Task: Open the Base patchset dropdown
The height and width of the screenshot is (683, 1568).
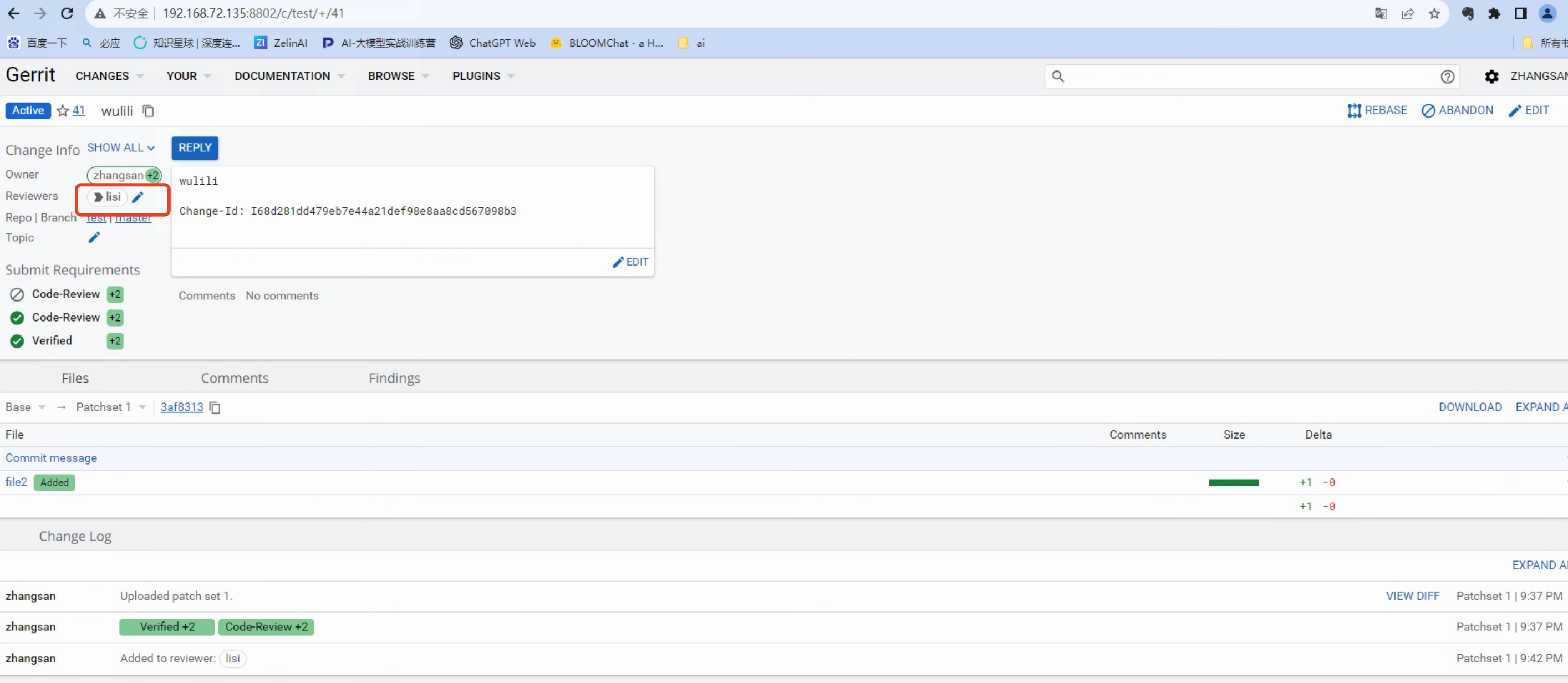Action: [x=25, y=407]
